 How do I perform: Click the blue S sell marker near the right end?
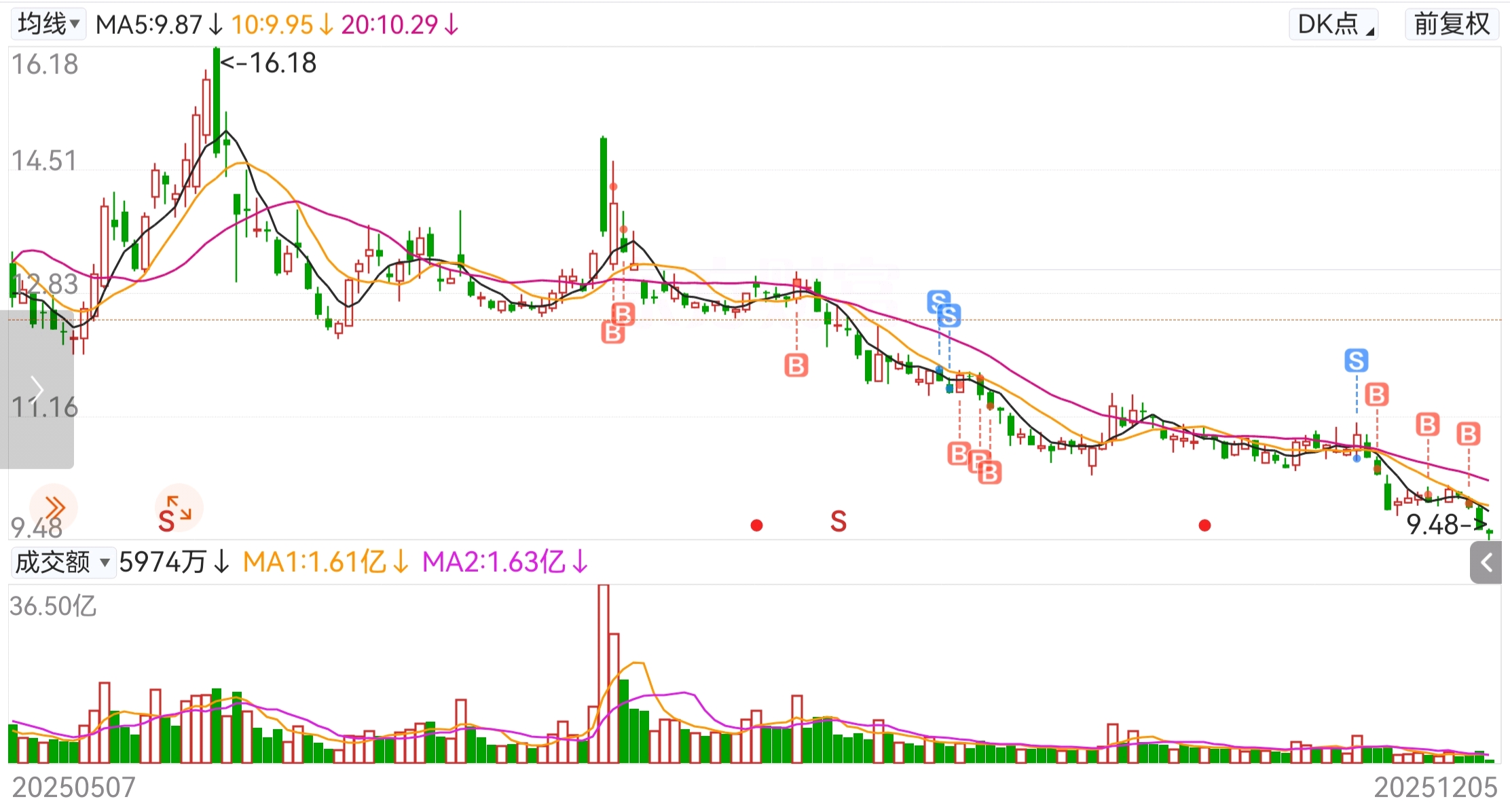(1356, 361)
